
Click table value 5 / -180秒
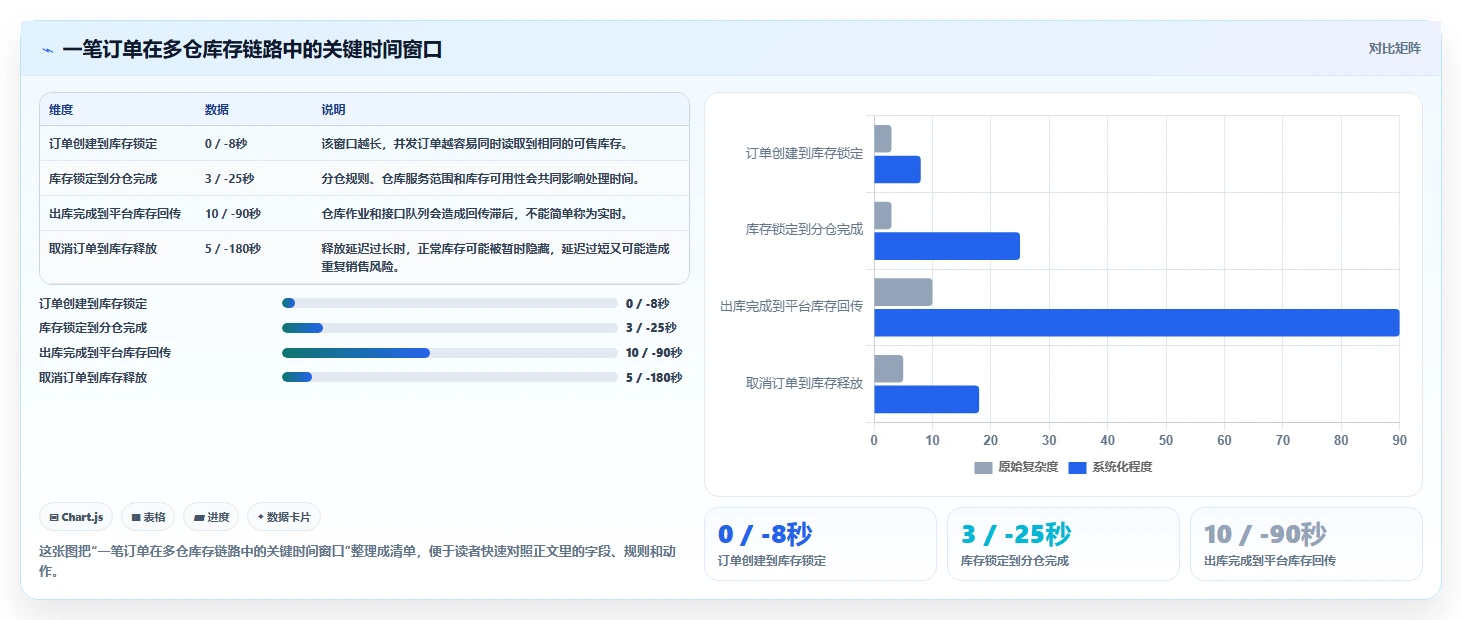tap(233, 249)
